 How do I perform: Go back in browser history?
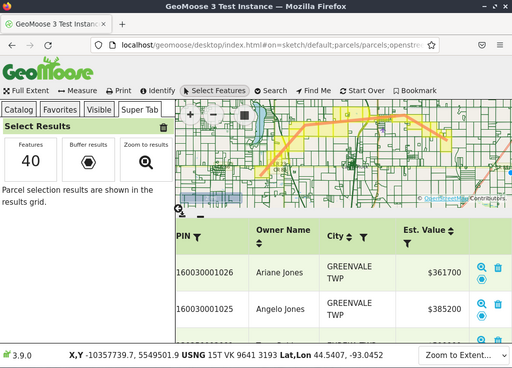click(12, 45)
